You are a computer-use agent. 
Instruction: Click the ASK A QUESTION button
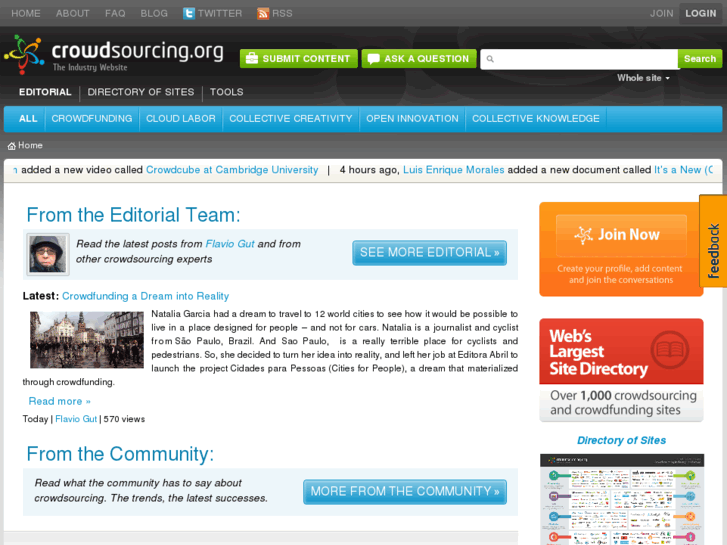[419, 59]
